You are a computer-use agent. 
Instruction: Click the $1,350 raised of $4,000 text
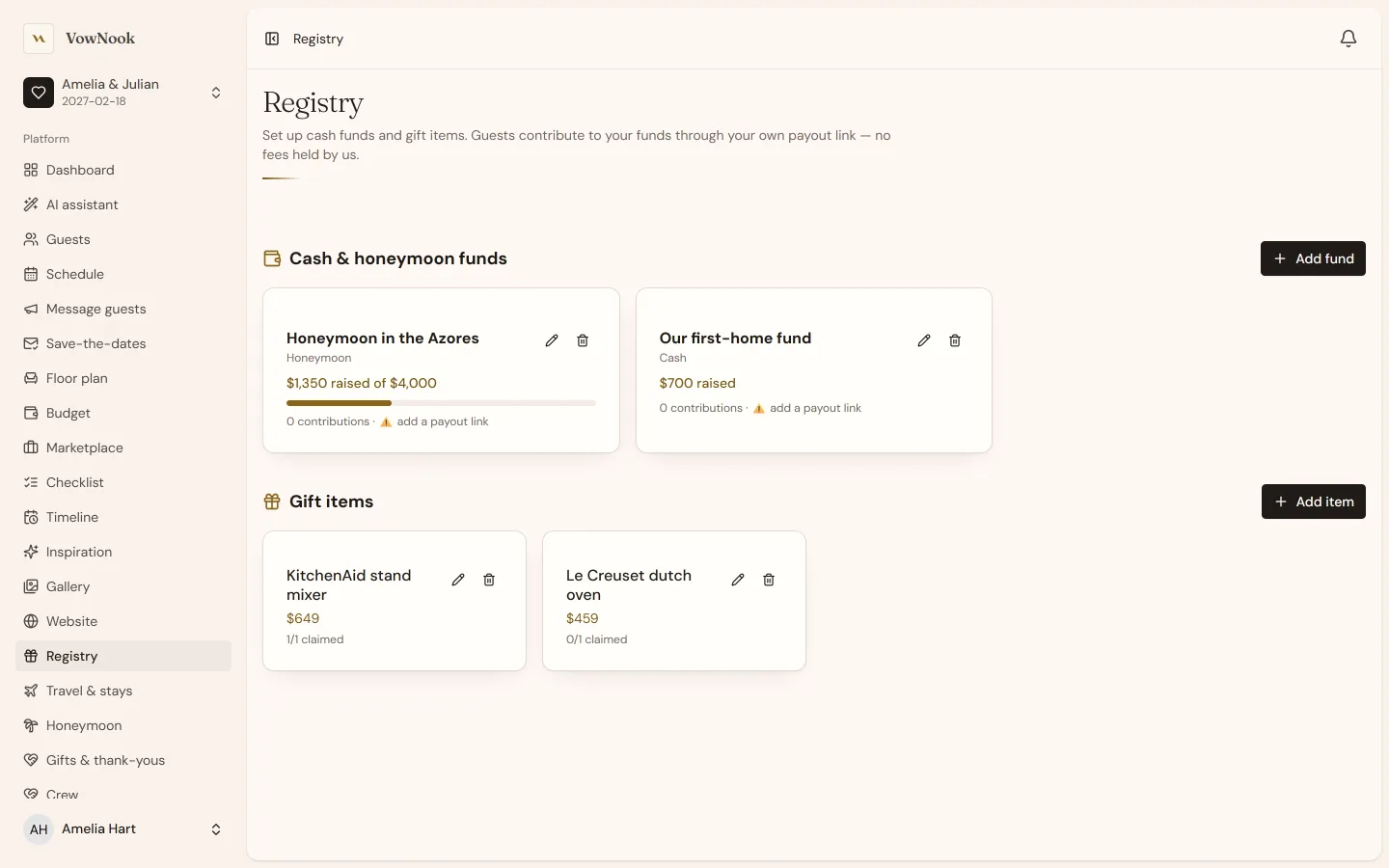tap(362, 383)
